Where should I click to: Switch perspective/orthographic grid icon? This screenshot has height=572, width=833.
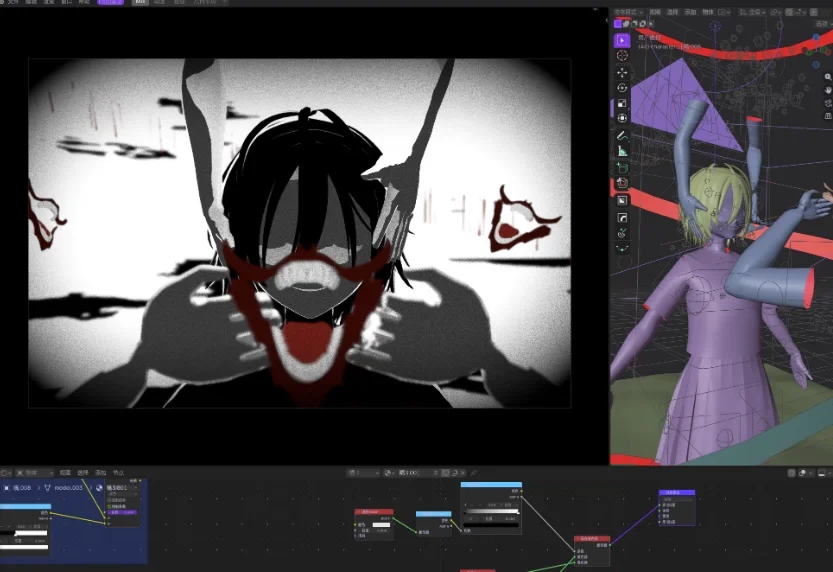pos(828,116)
